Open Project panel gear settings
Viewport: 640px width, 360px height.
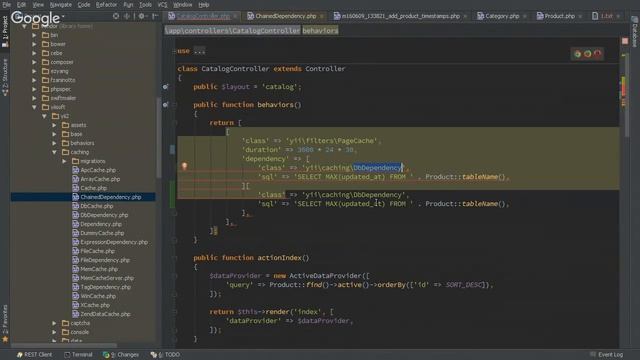[142, 16]
